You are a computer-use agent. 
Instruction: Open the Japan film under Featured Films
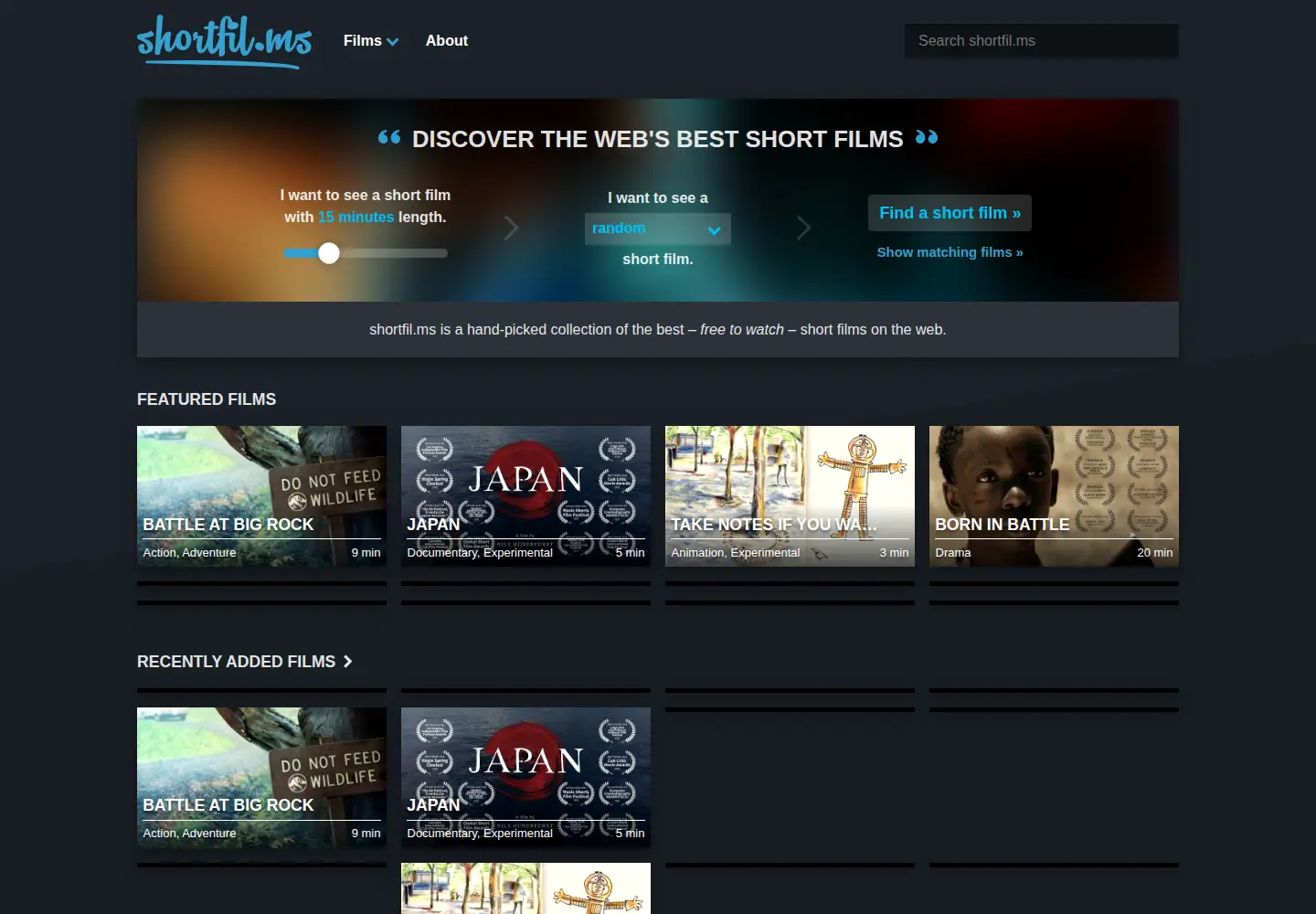[x=525, y=496]
